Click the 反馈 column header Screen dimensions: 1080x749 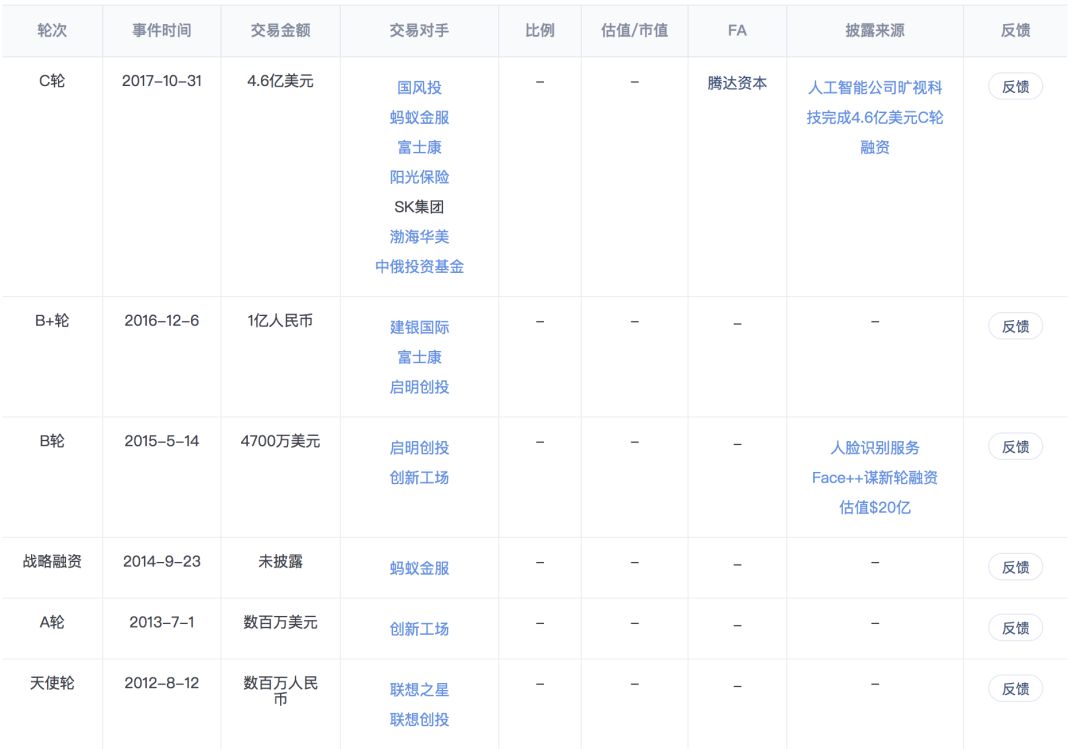point(1015,30)
